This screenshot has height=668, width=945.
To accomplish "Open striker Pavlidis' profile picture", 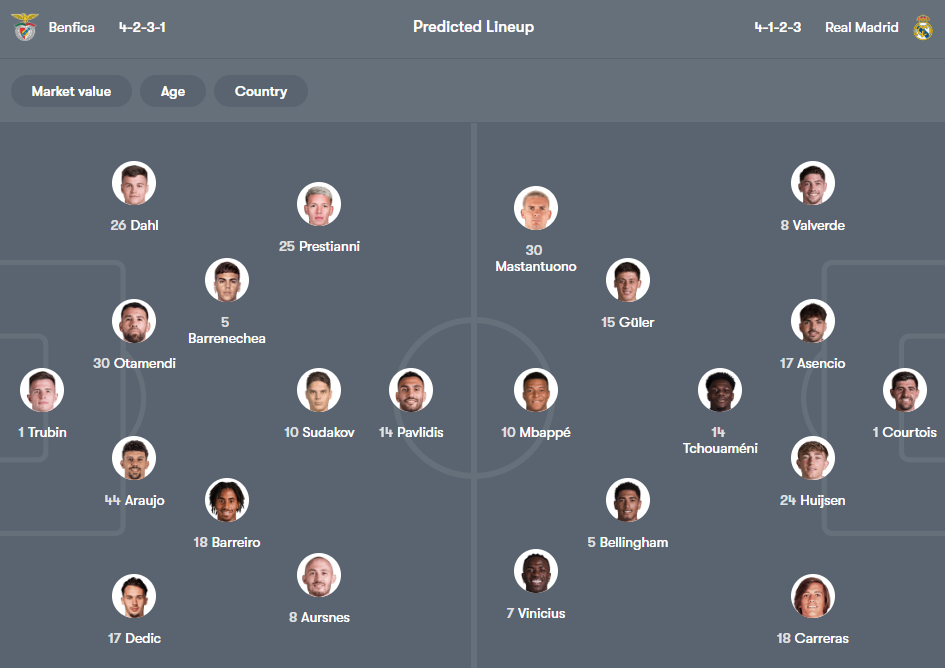I will pyautogui.click(x=410, y=390).
